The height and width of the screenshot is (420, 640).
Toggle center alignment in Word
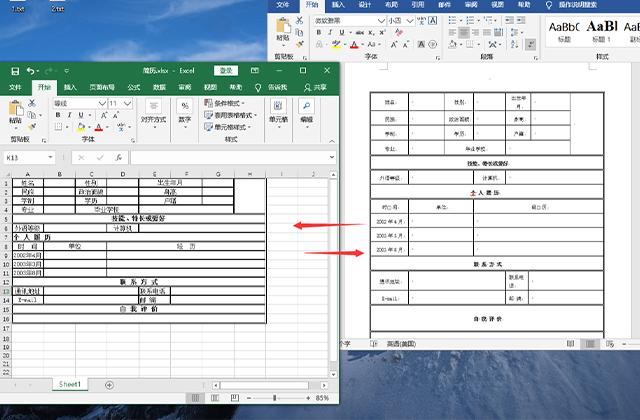(464, 32)
